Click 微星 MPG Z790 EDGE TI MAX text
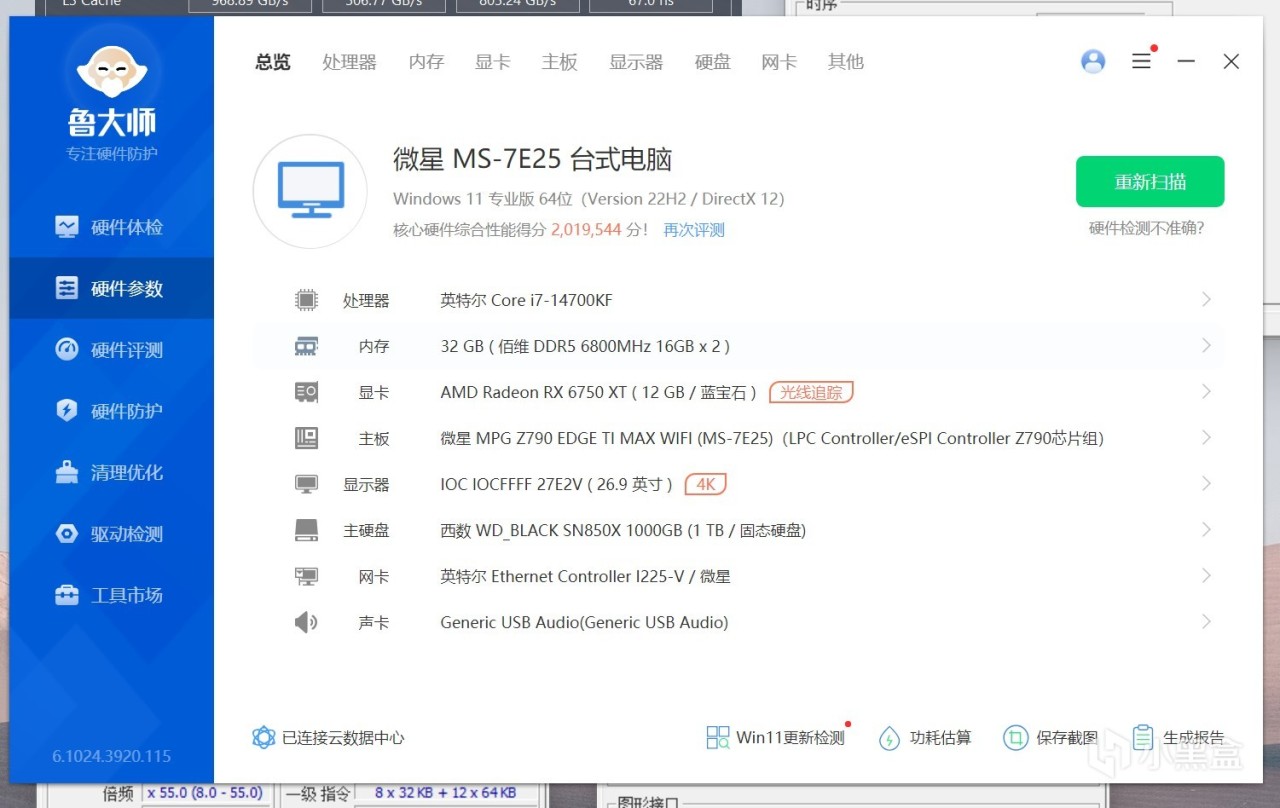 pos(772,438)
